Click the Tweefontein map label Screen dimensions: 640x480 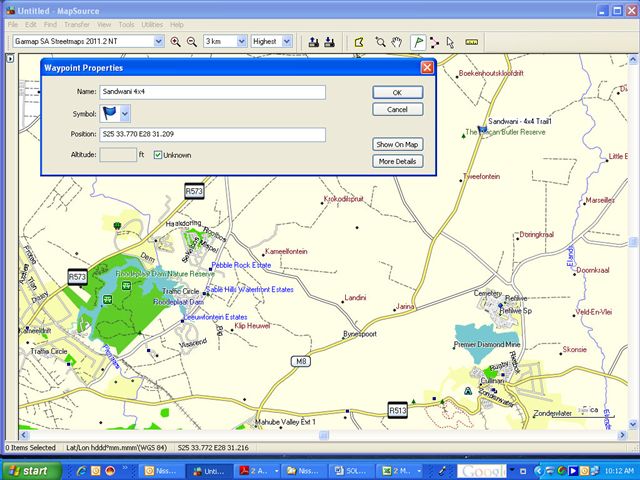[x=482, y=176]
